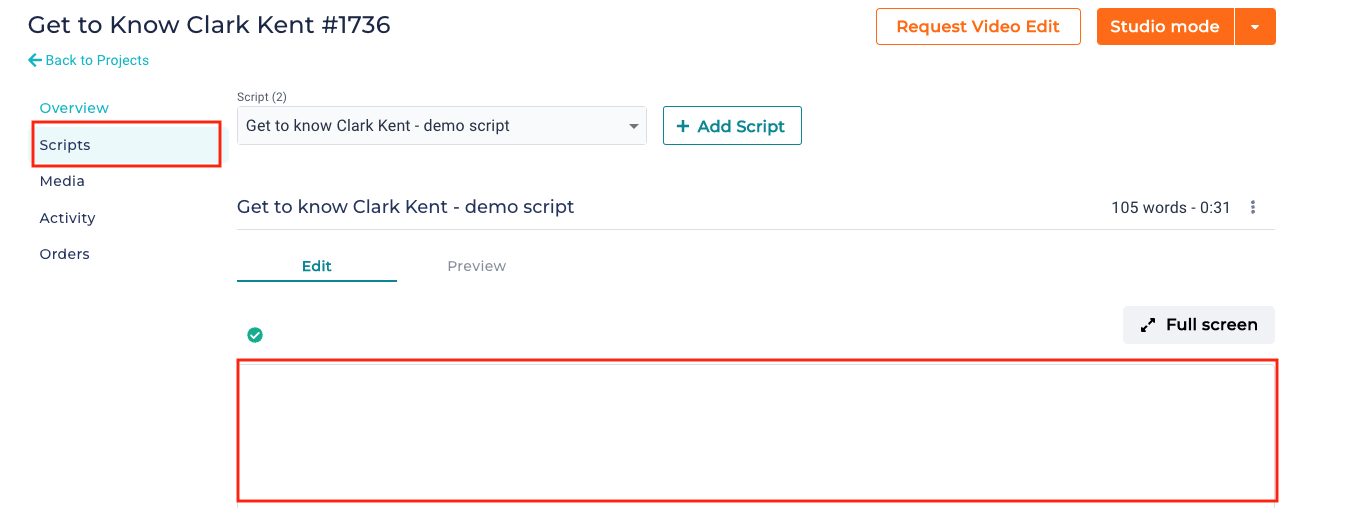The height and width of the screenshot is (508, 1358).
Task: Open the Scripts section
Action: 127,145
